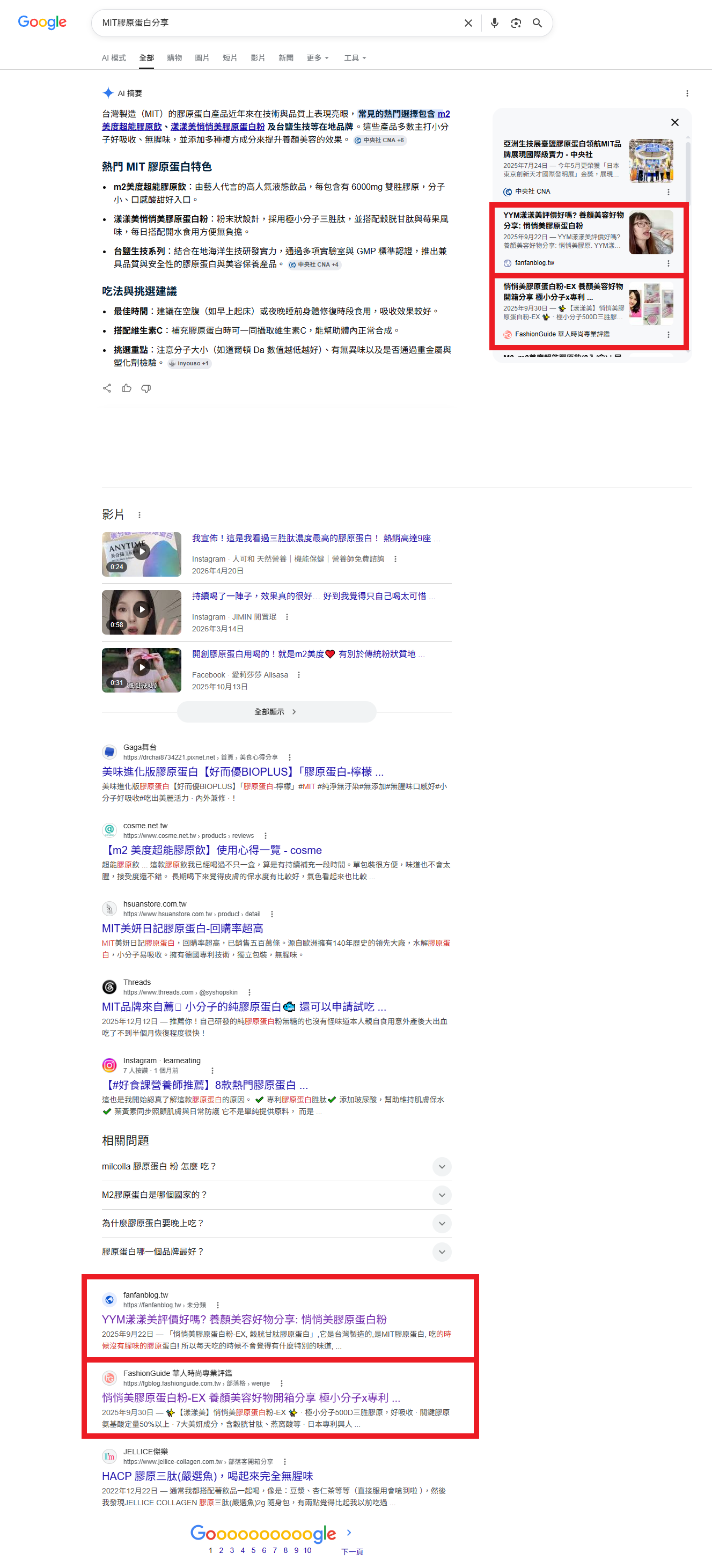Close the sources side panel
Viewport: 712px width, 1568px height.
[675, 122]
